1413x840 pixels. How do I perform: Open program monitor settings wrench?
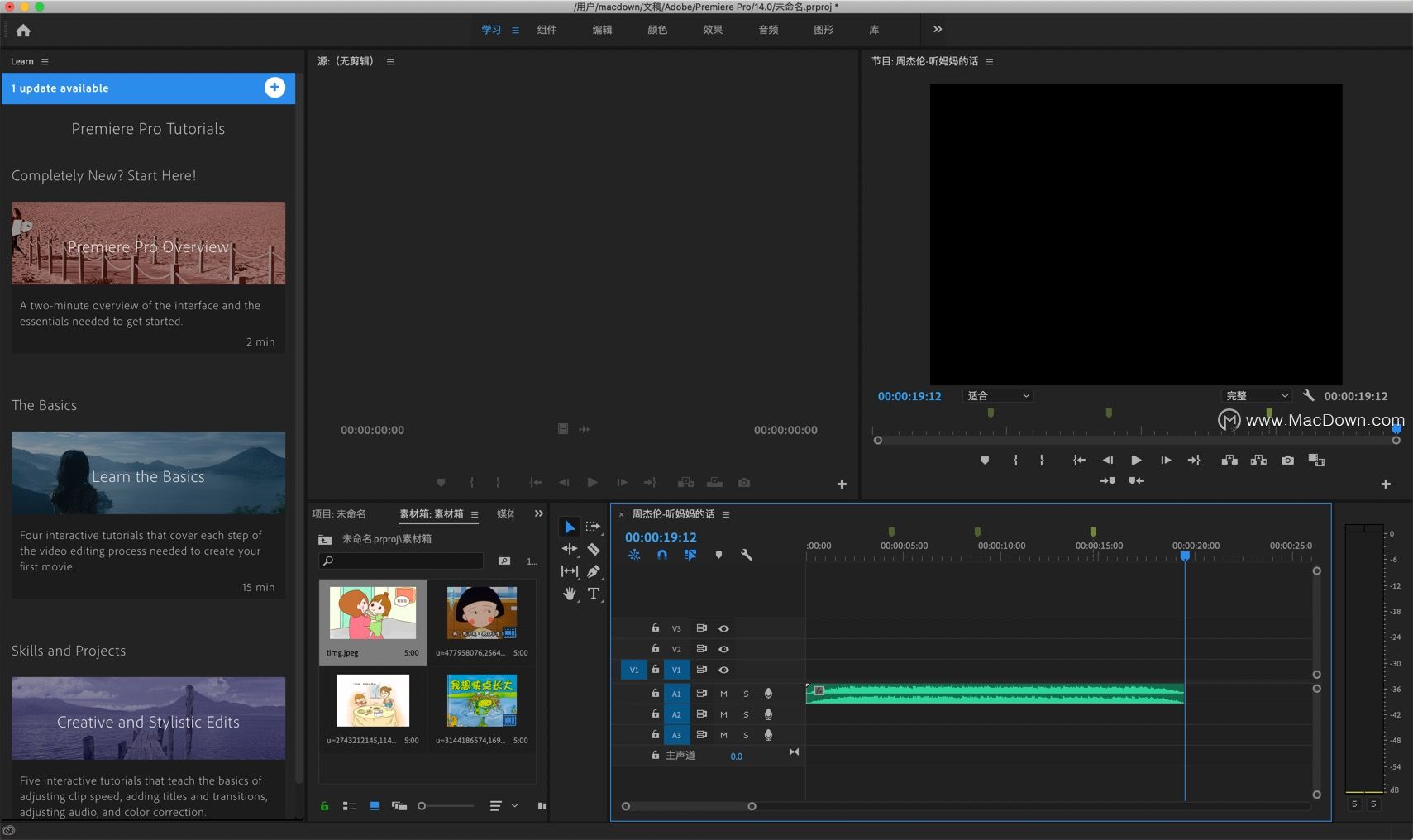click(x=1308, y=396)
